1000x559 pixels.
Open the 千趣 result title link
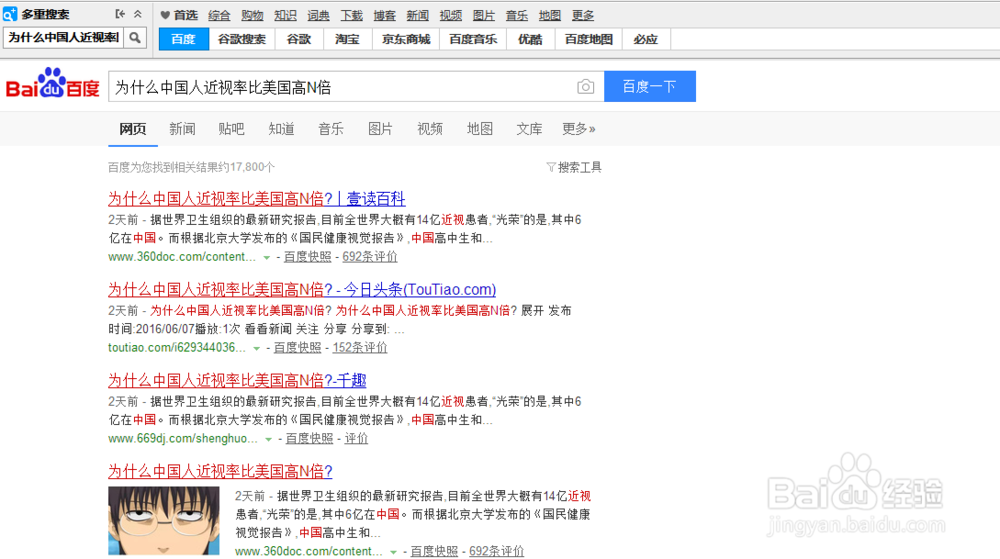click(237, 381)
